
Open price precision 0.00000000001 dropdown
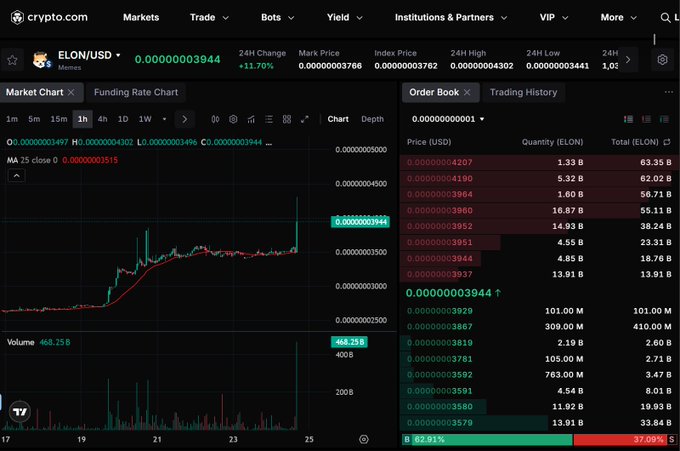pos(448,119)
